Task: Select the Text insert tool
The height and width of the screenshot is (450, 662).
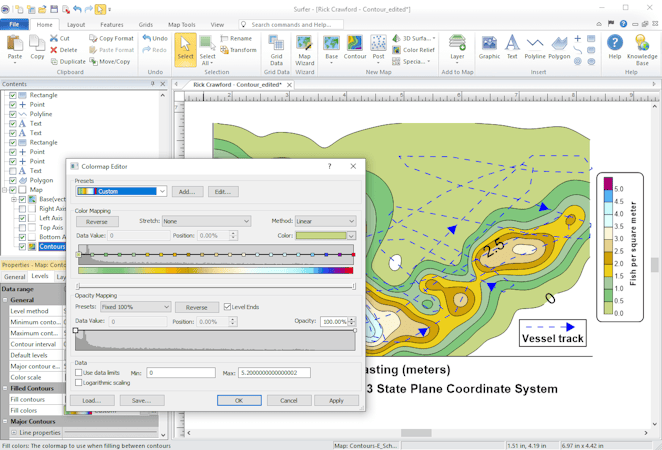Action: click(x=512, y=47)
